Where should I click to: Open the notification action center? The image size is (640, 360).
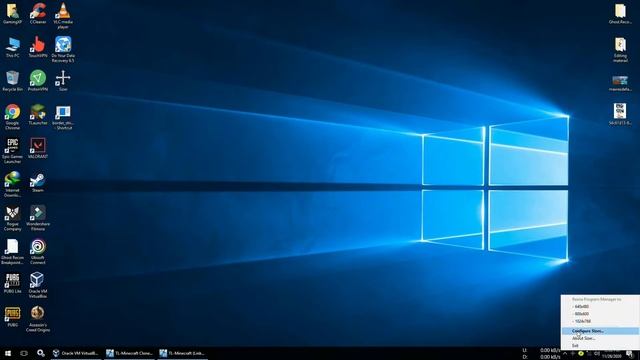point(630,353)
